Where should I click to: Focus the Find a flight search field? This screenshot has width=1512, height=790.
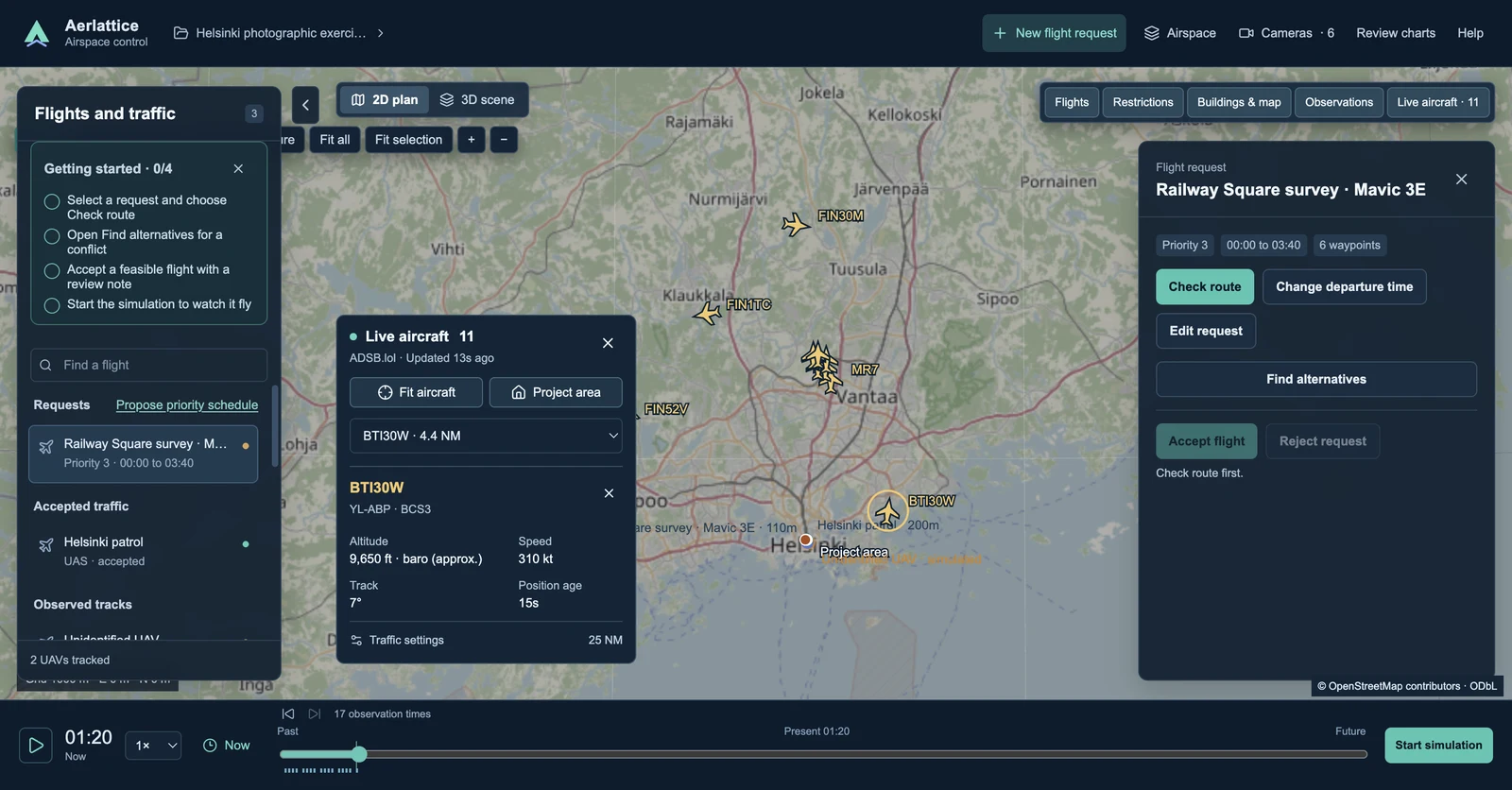[148, 365]
